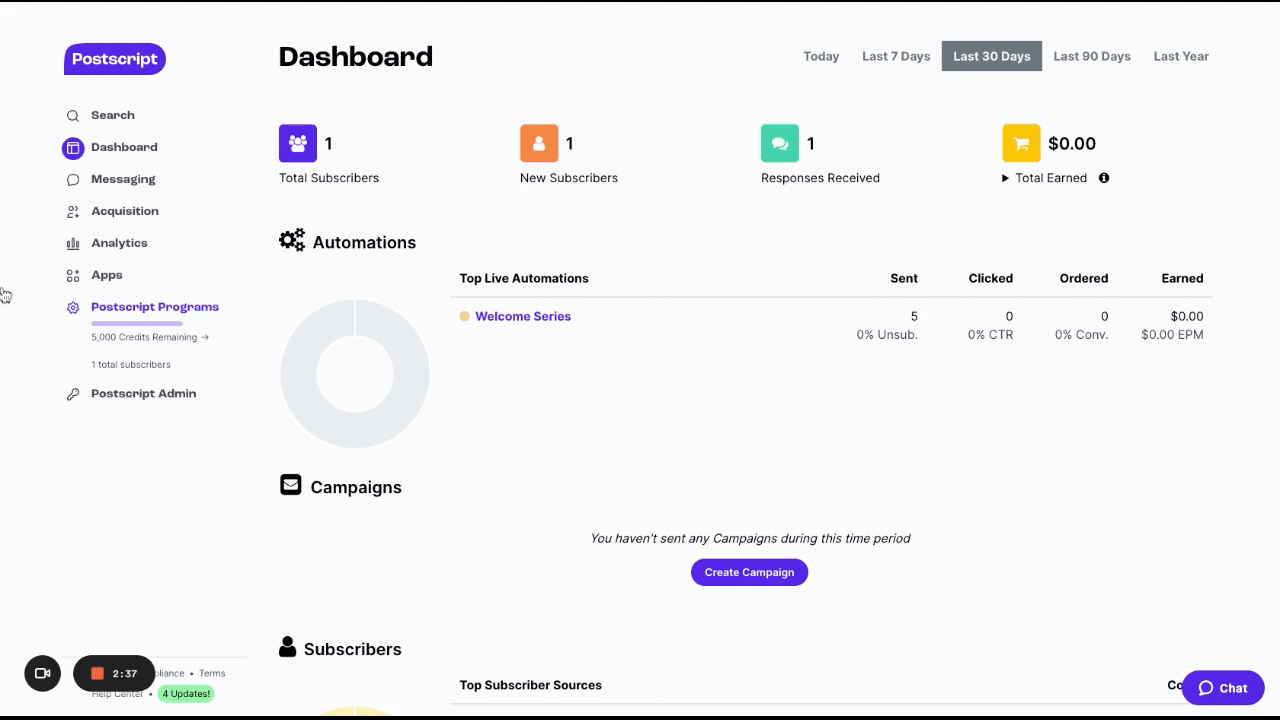The height and width of the screenshot is (720, 1280).
Task: Click the Total Earned info icon
Action: point(1104,178)
